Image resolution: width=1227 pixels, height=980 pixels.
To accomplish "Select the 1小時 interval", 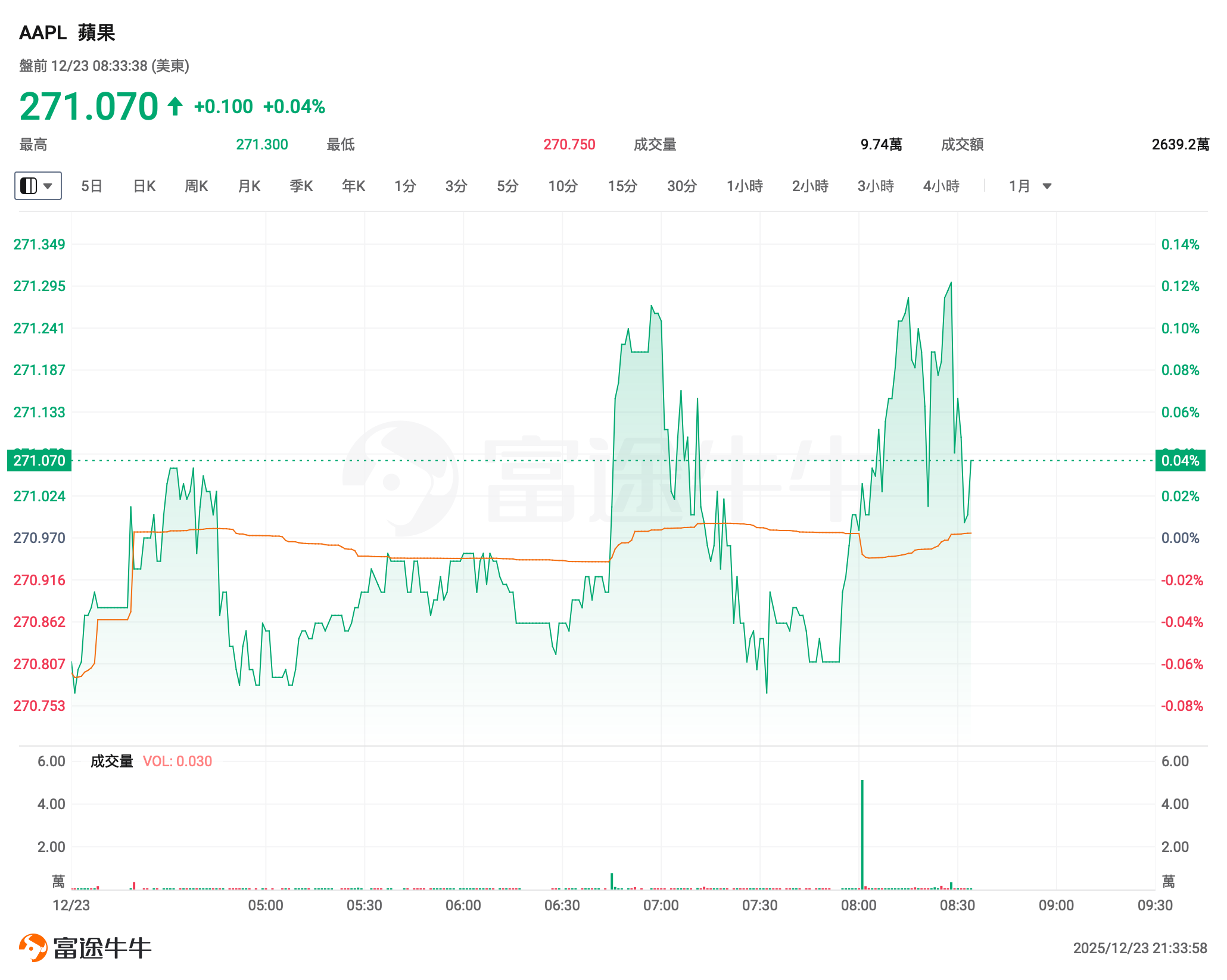I will coord(745,186).
